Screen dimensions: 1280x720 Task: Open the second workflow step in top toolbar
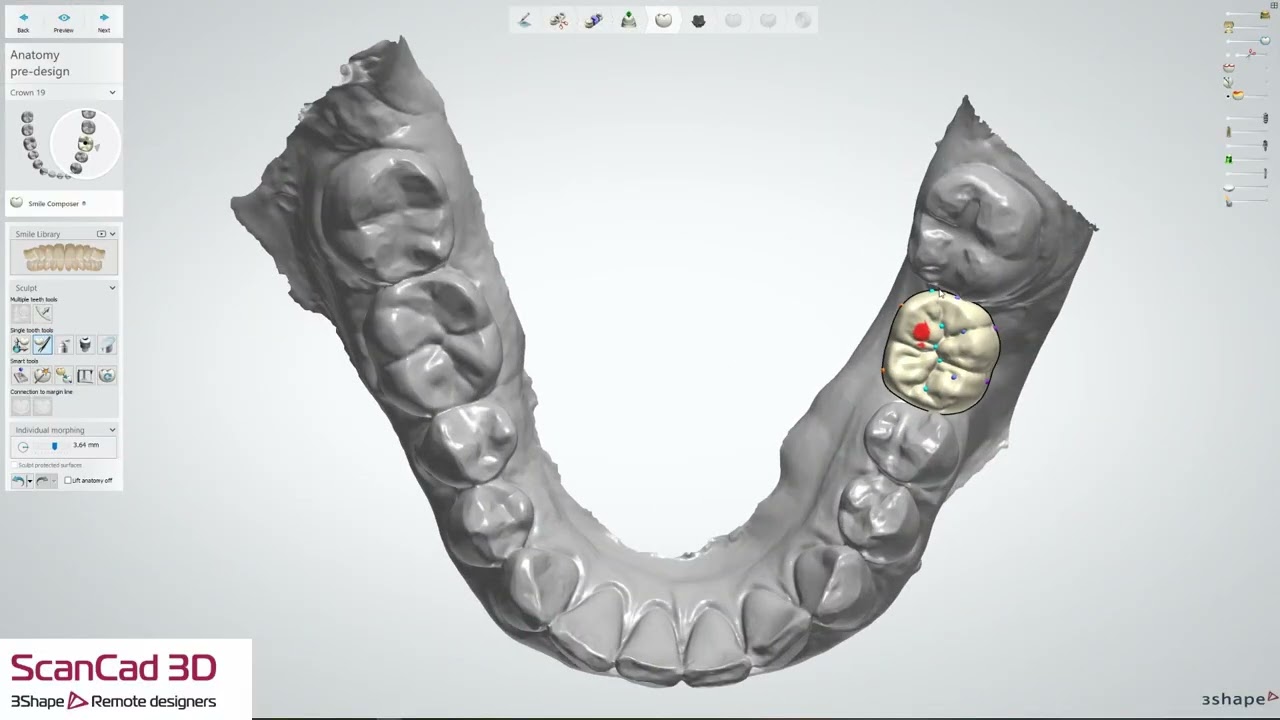[559, 20]
